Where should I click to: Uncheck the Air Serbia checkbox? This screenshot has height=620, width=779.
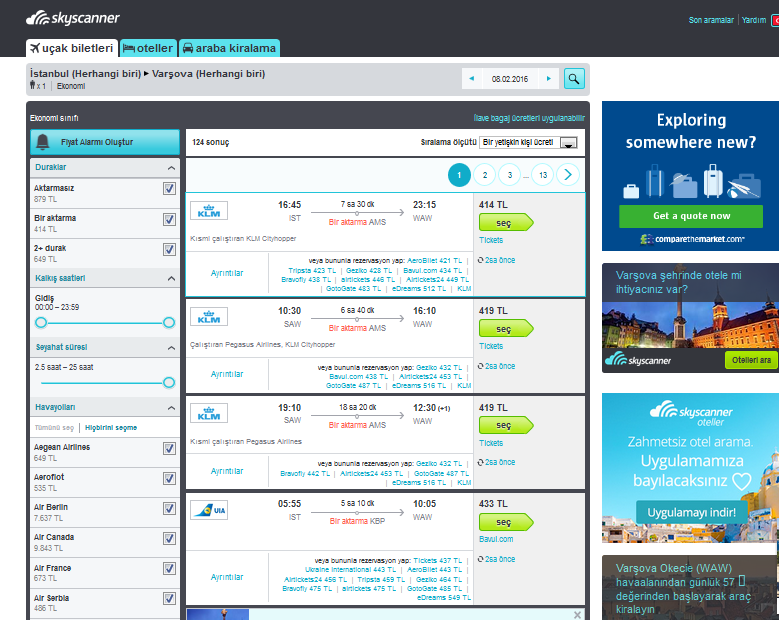point(169,599)
